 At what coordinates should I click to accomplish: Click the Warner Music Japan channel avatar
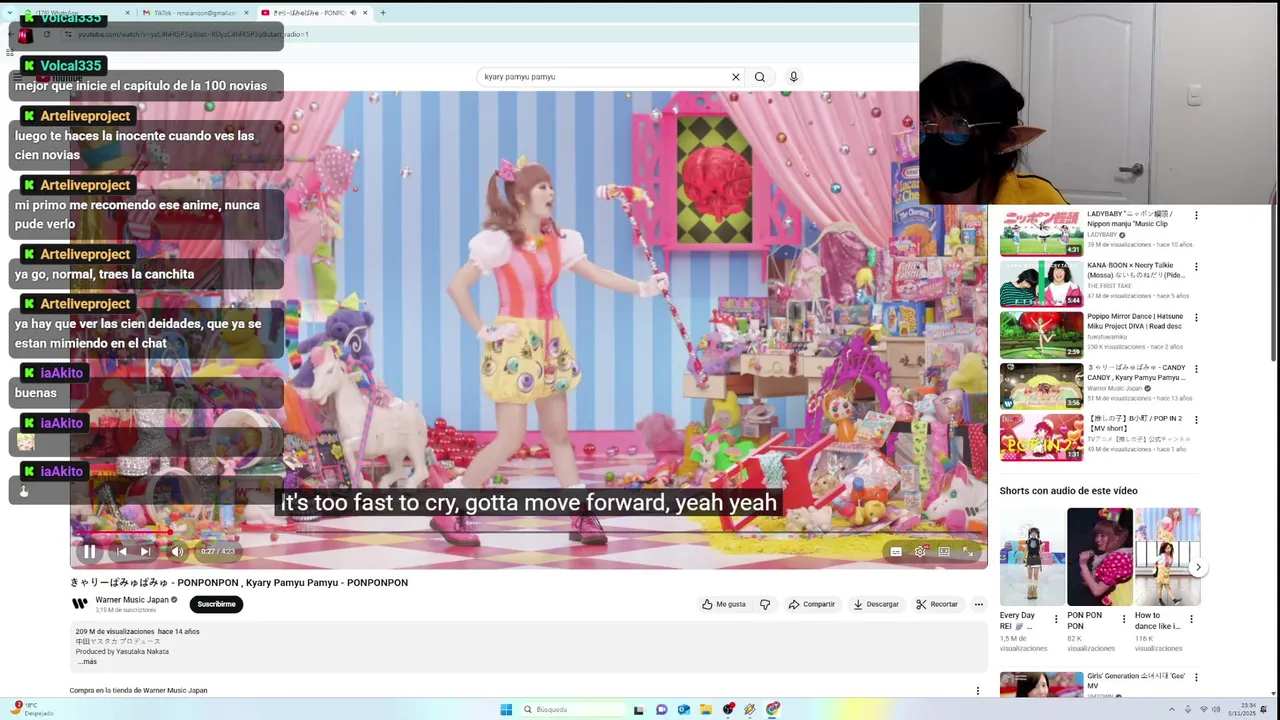[80, 604]
